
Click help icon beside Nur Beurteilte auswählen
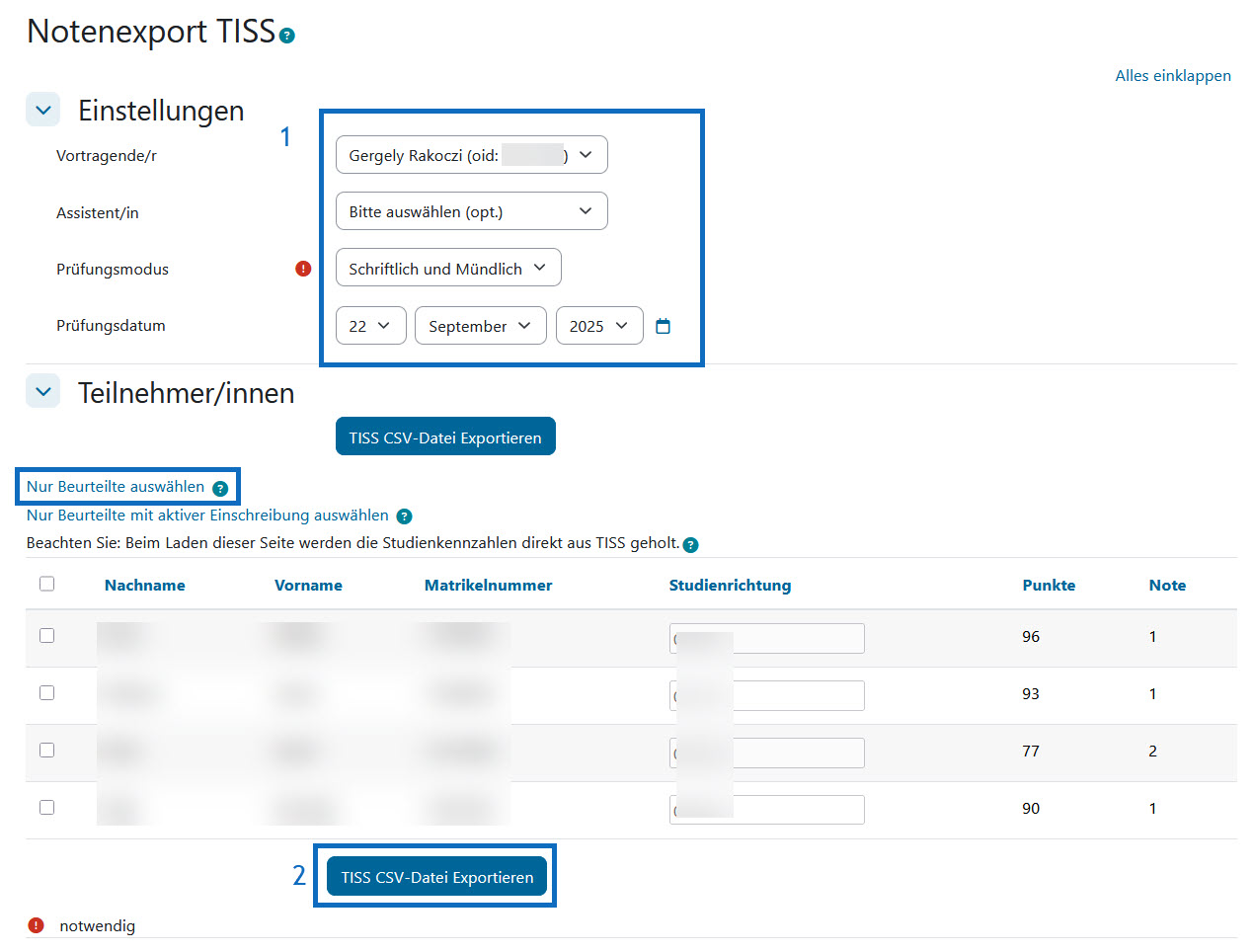pyautogui.click(x=220, y=489)
